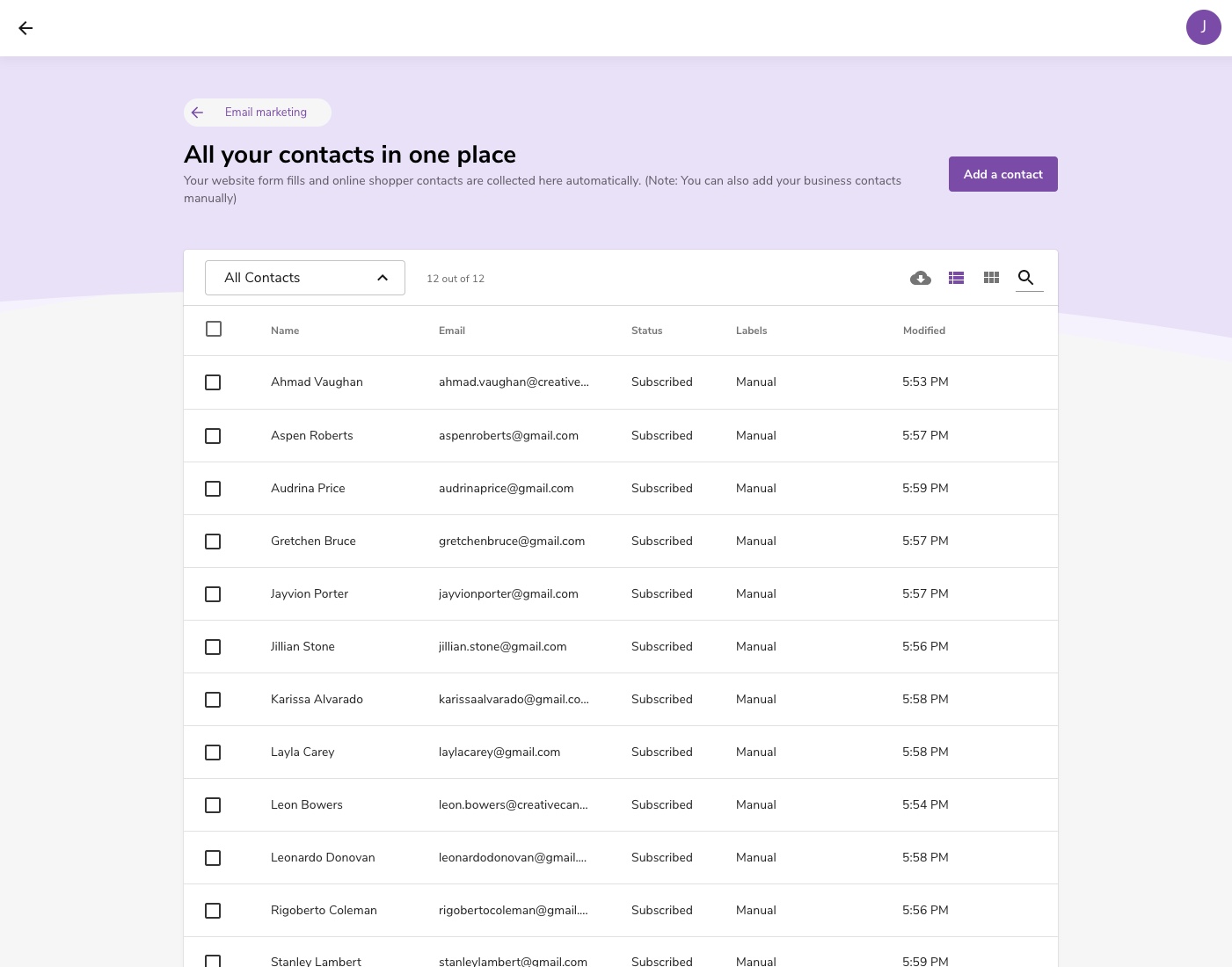Click the 5:54 PM modified time

pyautogui.click(x=925, y=804)
